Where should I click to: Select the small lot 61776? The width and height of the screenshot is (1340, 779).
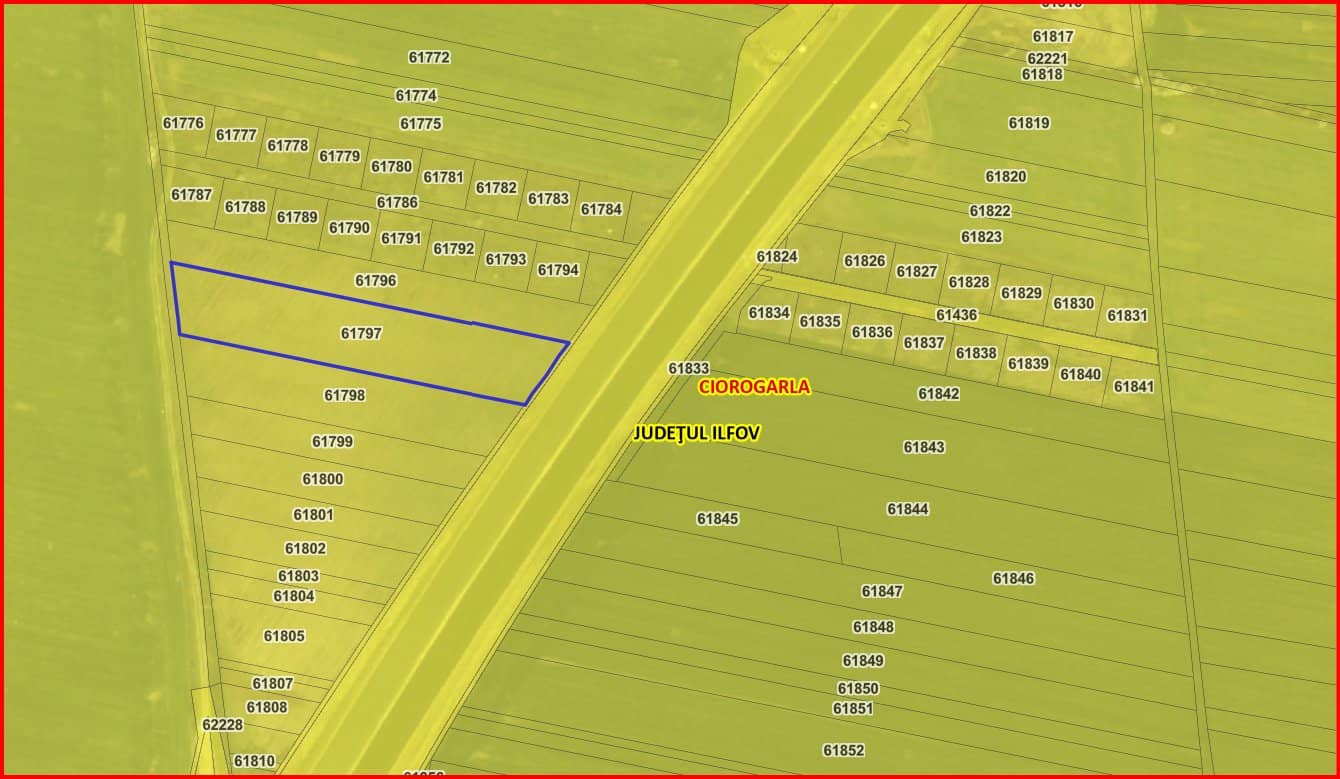tap(183, 123)
